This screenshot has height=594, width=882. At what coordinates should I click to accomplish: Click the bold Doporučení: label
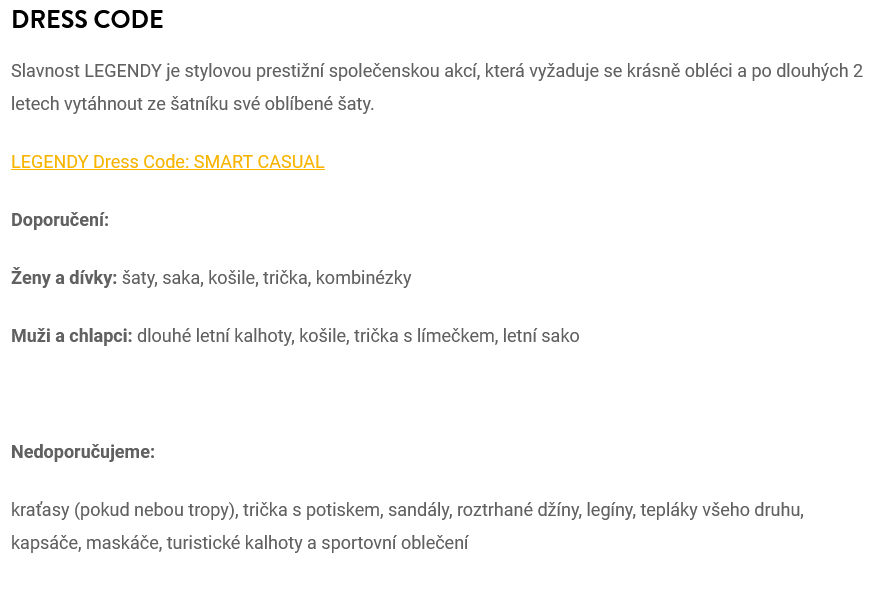pyautogui.click(x=60, y=220)
